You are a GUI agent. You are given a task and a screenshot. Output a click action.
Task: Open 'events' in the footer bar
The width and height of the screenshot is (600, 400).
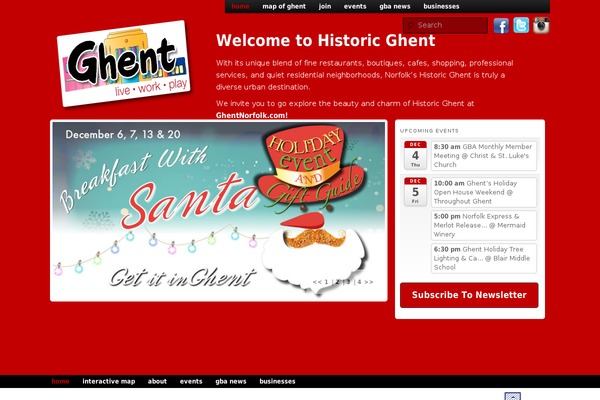coord(191,381)
